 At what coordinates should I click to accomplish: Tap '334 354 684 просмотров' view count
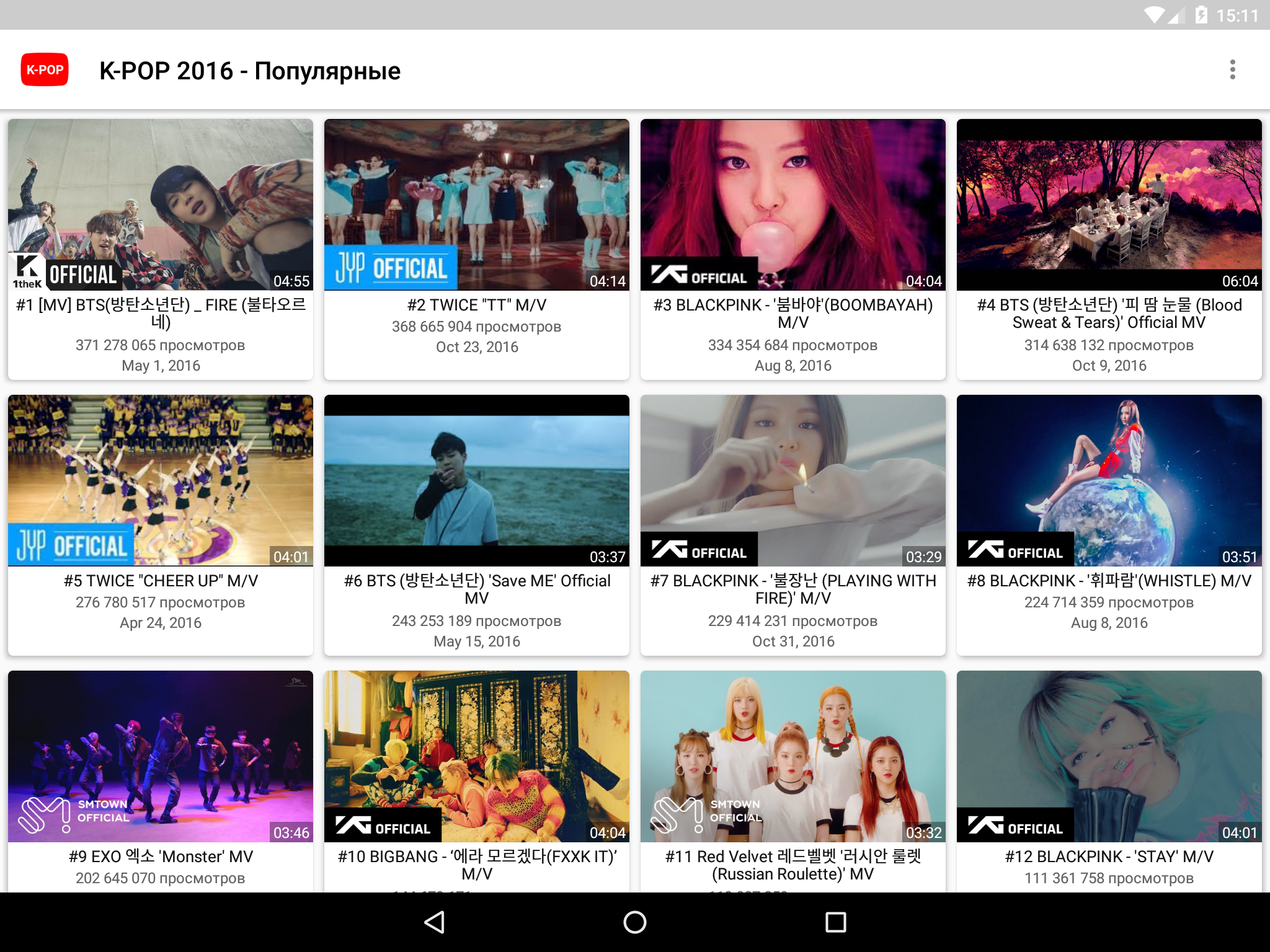793,345
